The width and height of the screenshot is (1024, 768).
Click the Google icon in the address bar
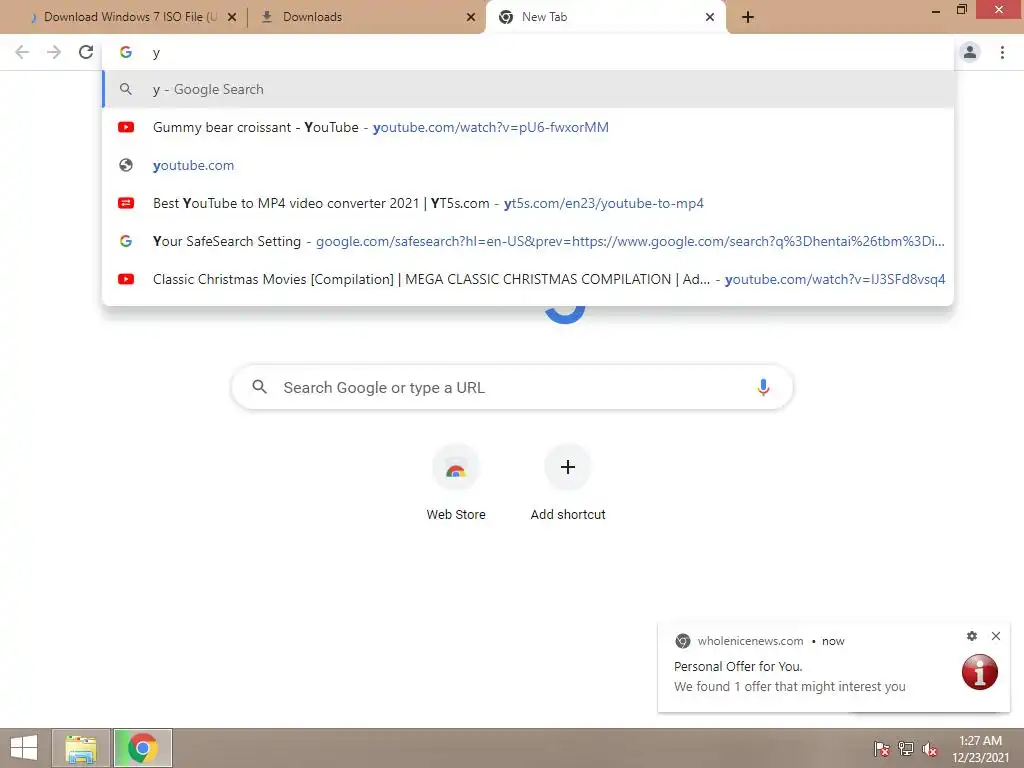point(125,52)
